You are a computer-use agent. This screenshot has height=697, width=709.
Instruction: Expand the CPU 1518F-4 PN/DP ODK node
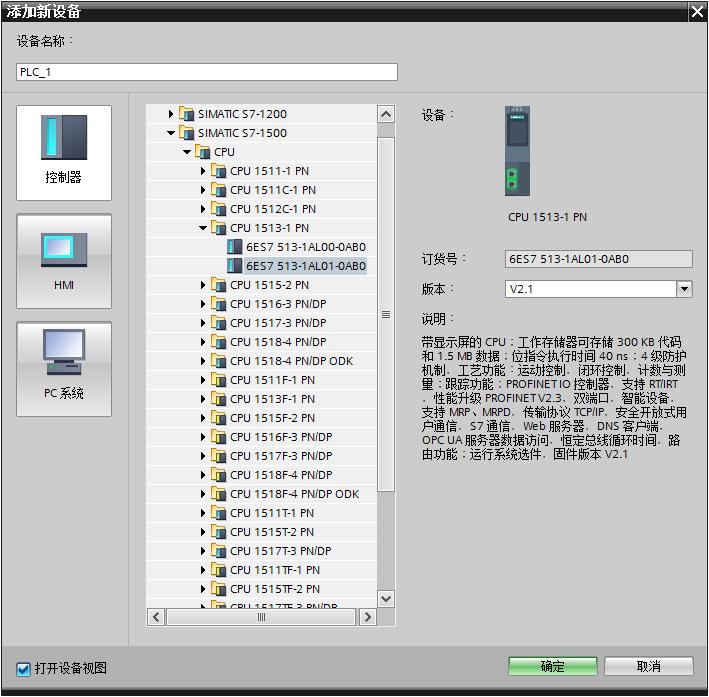click(x=203, y=494)
